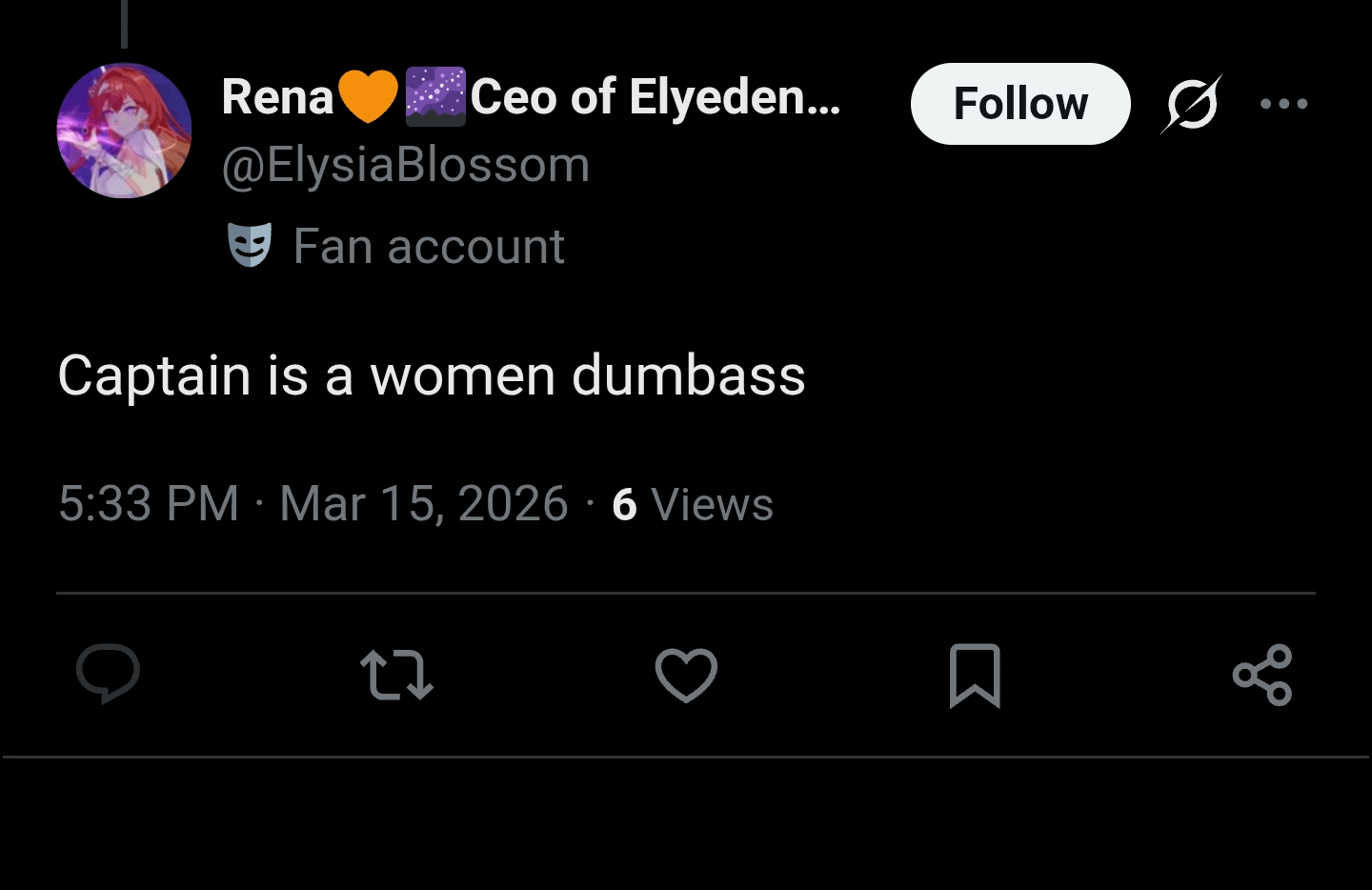Open the 6 Views count

click(693, 504)
